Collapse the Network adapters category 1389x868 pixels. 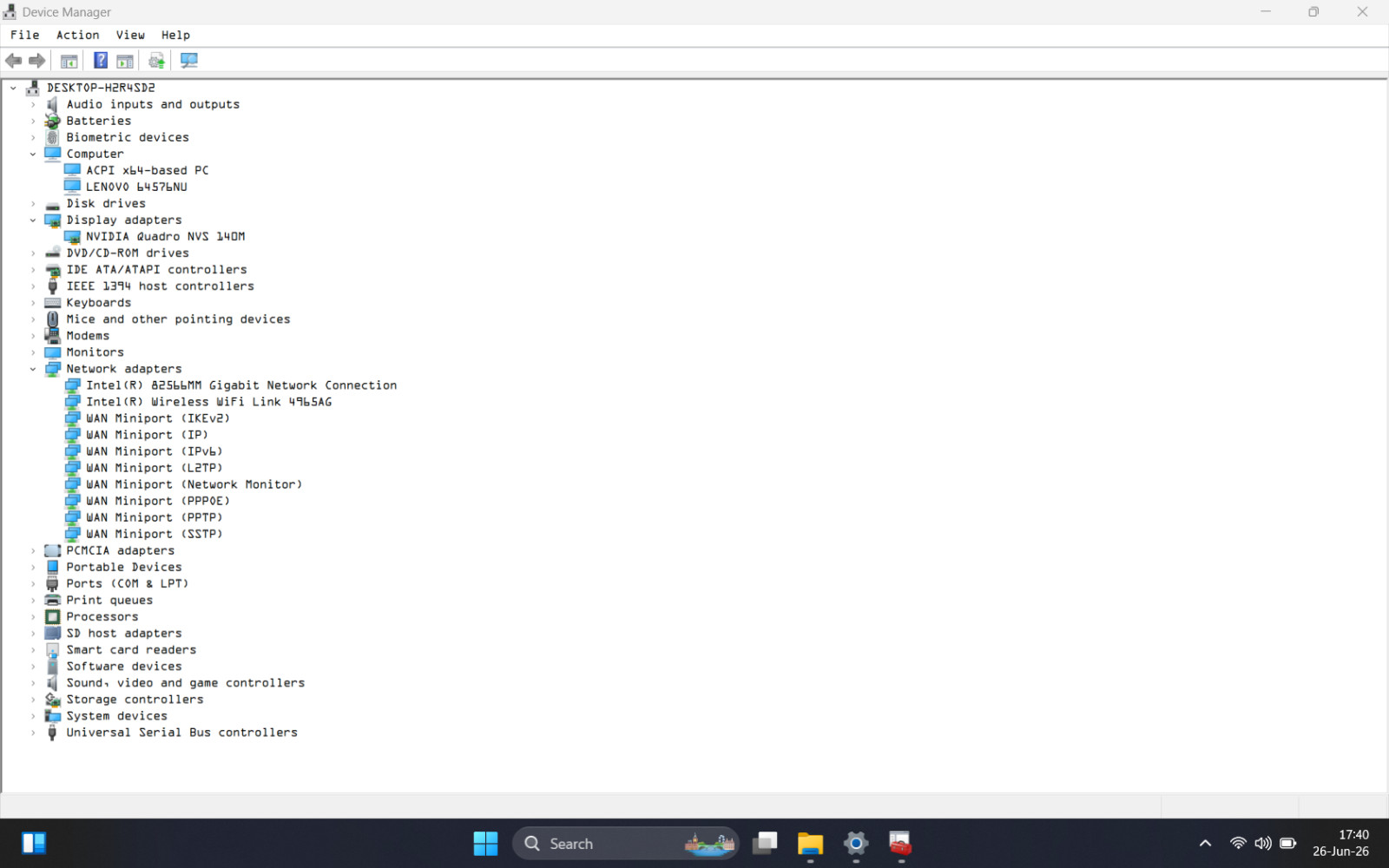coord(33,369)
